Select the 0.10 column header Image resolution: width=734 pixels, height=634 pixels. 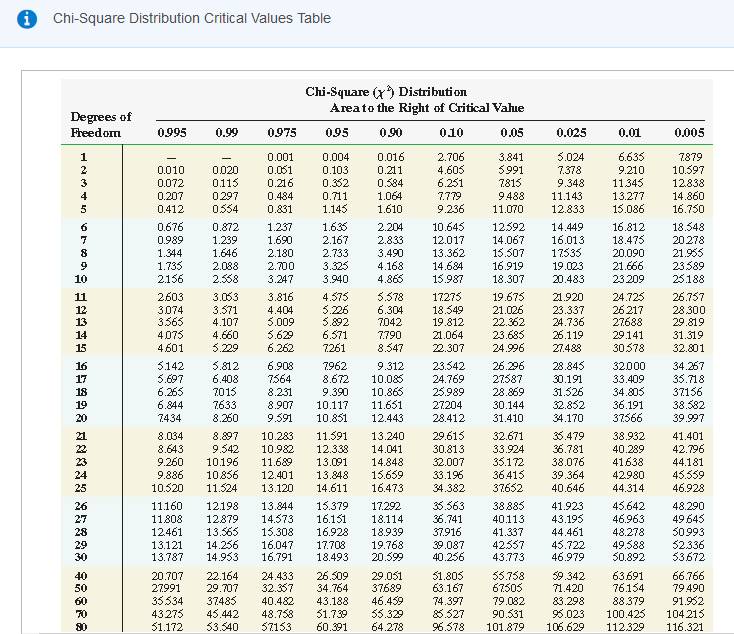[x=451, y=133]
